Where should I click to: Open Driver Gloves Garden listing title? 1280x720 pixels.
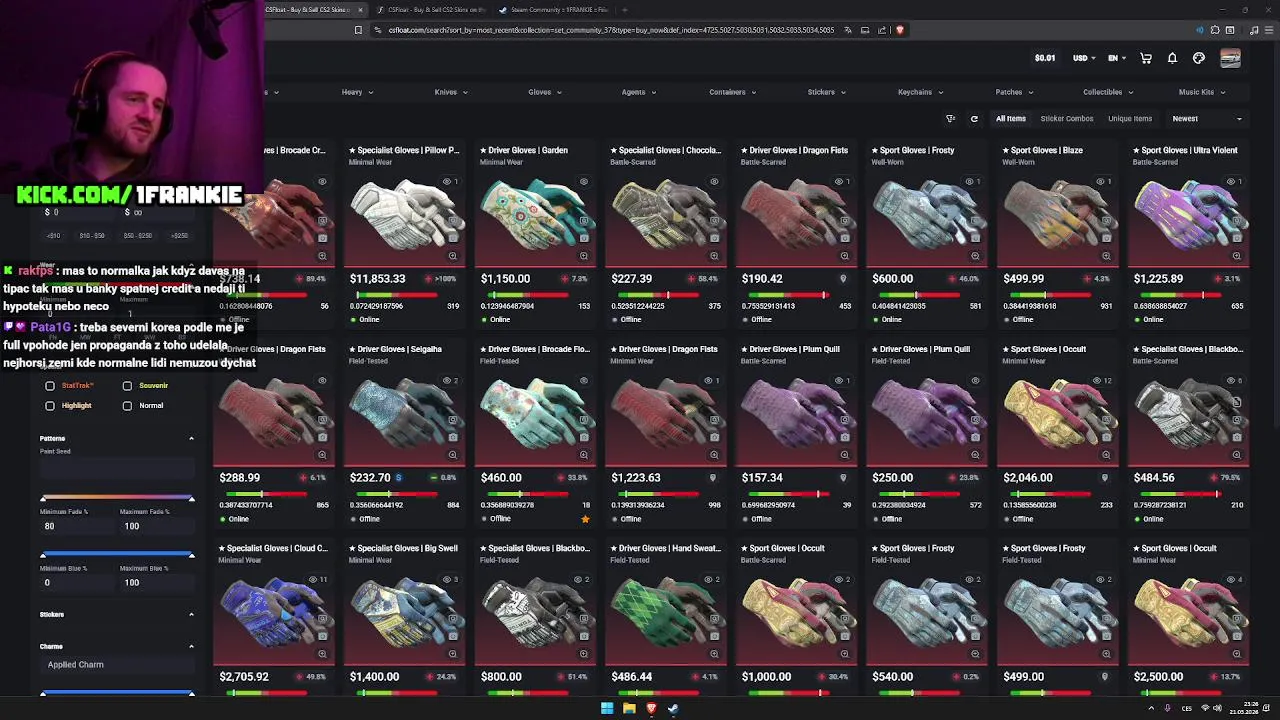point(524,150)
